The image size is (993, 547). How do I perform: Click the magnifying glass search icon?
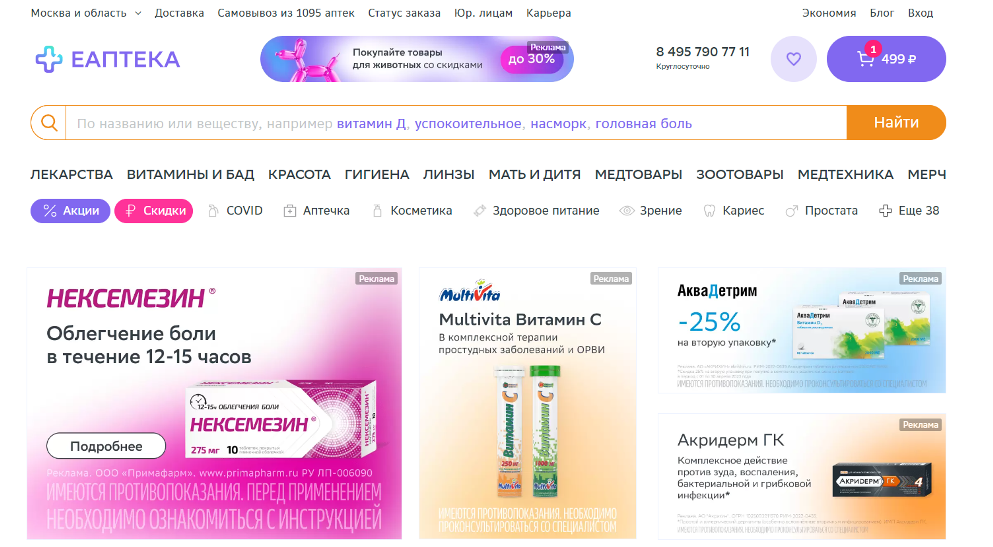click(49, 123)
